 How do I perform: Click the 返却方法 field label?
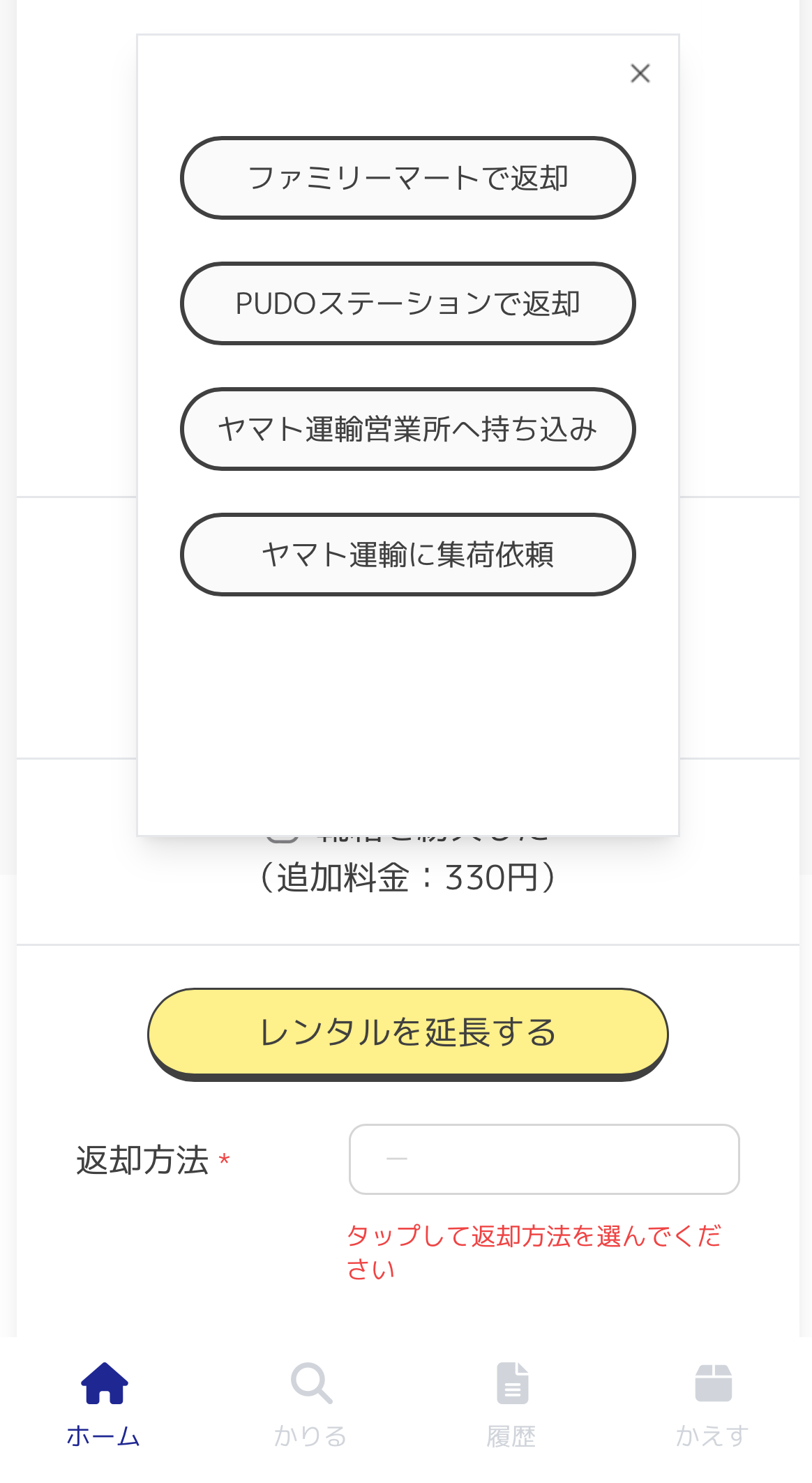(142, 1160)
